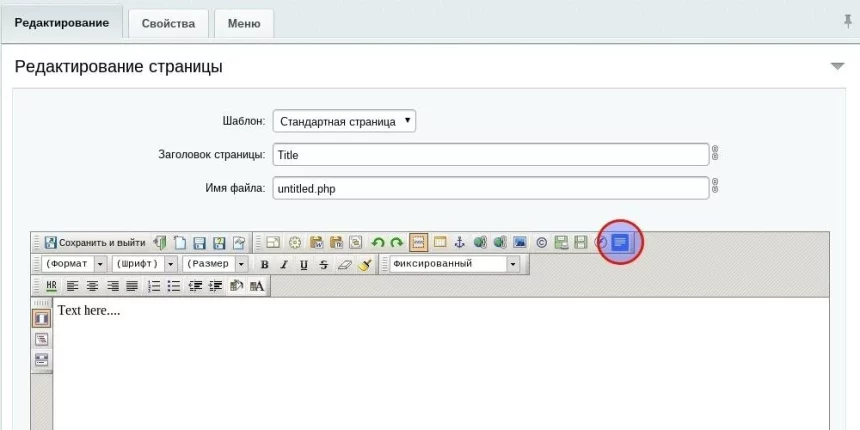Click the copyright symbol icon
This screenshot has height=430, width=860.
[x=541, y=242]
